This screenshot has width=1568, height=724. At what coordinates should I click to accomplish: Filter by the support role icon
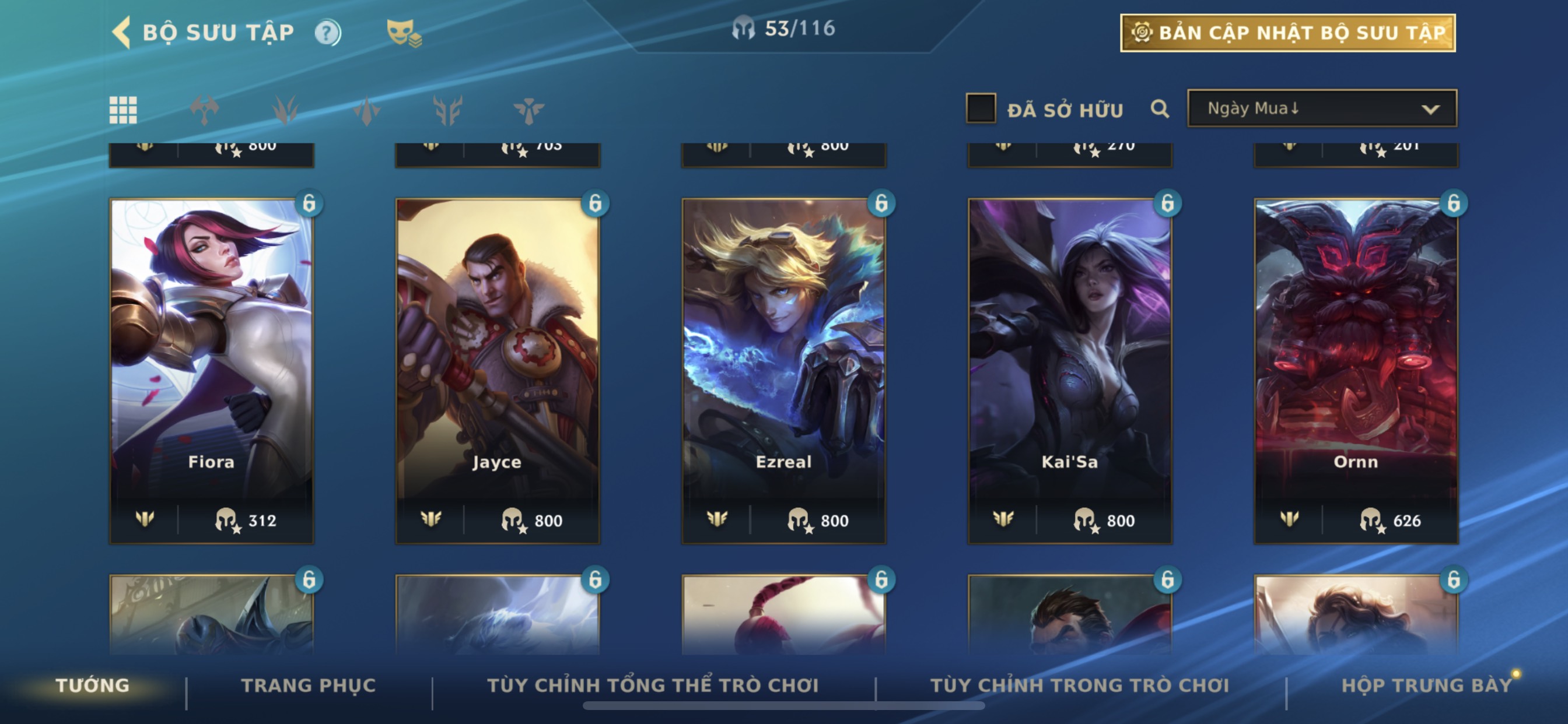point(528,111)
